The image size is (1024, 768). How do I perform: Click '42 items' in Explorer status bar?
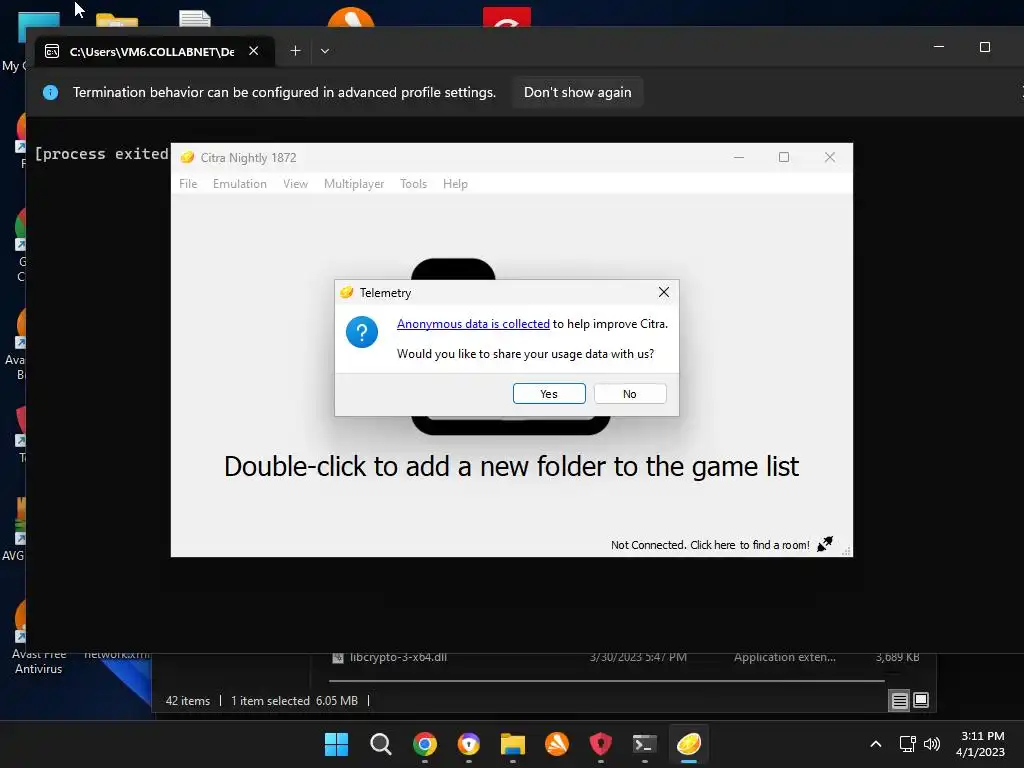coord(187,701)
